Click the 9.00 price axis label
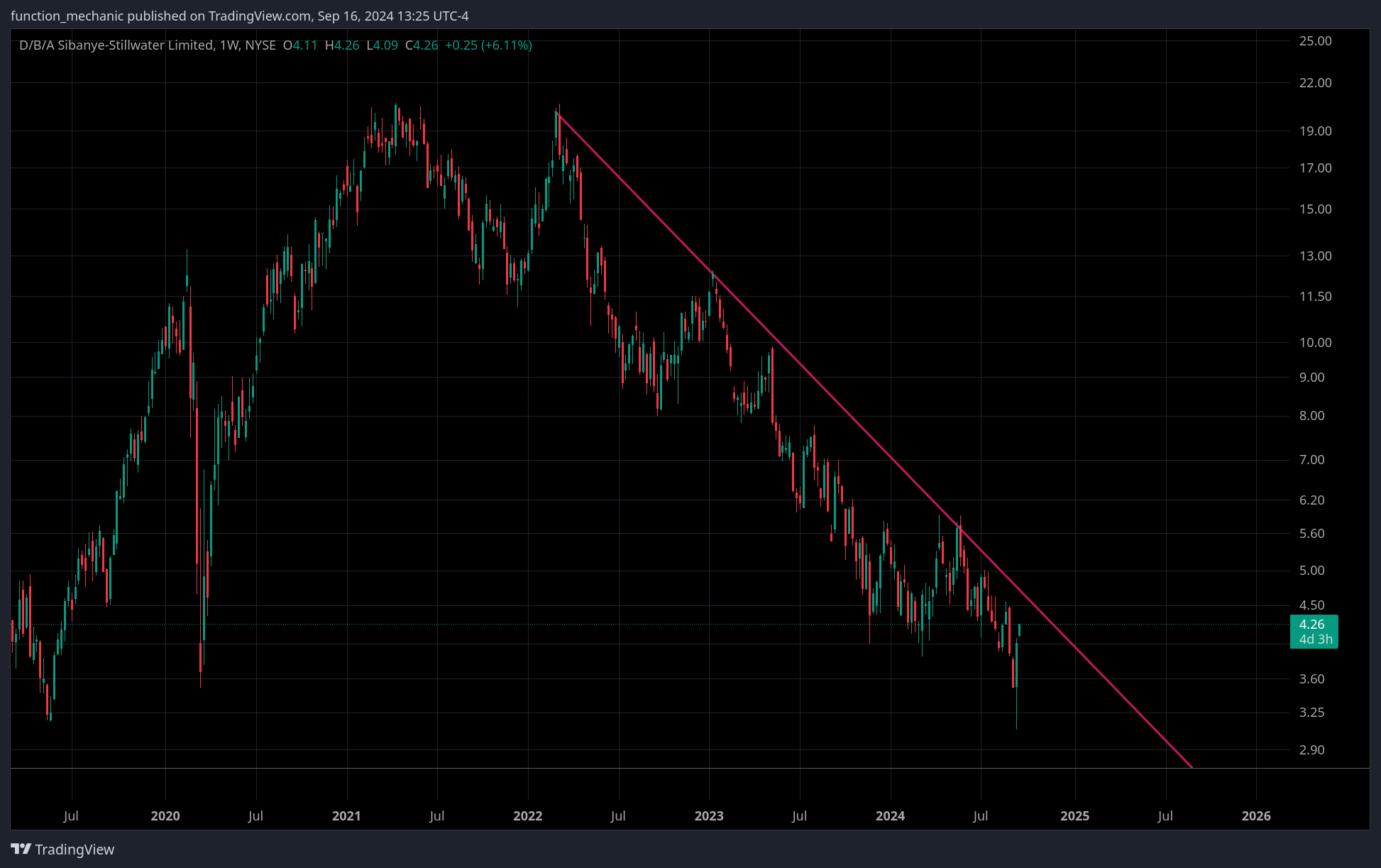1381x868 pixels. click(x=1311, y=378)
